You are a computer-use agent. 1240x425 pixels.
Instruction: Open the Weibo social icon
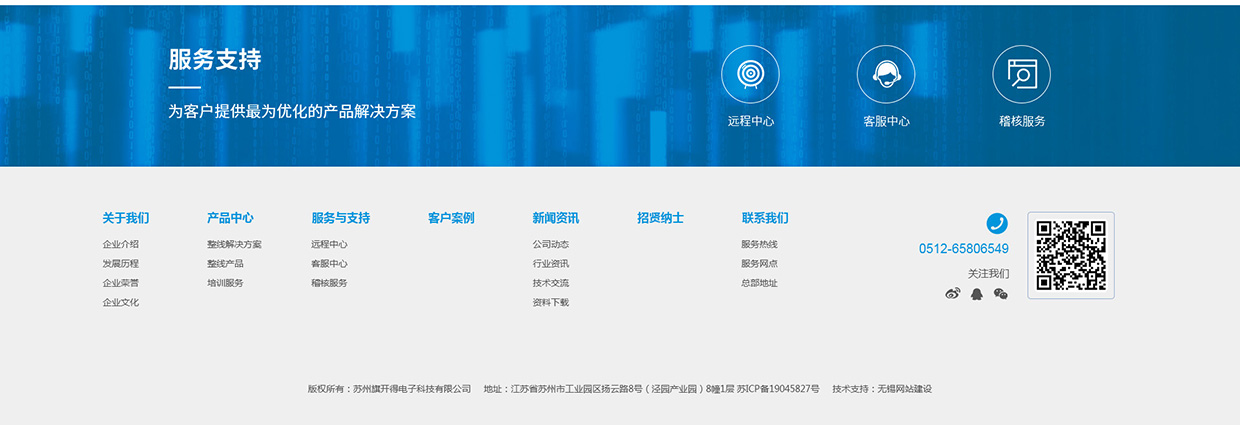pyautogui.click(x=952, y=294)
